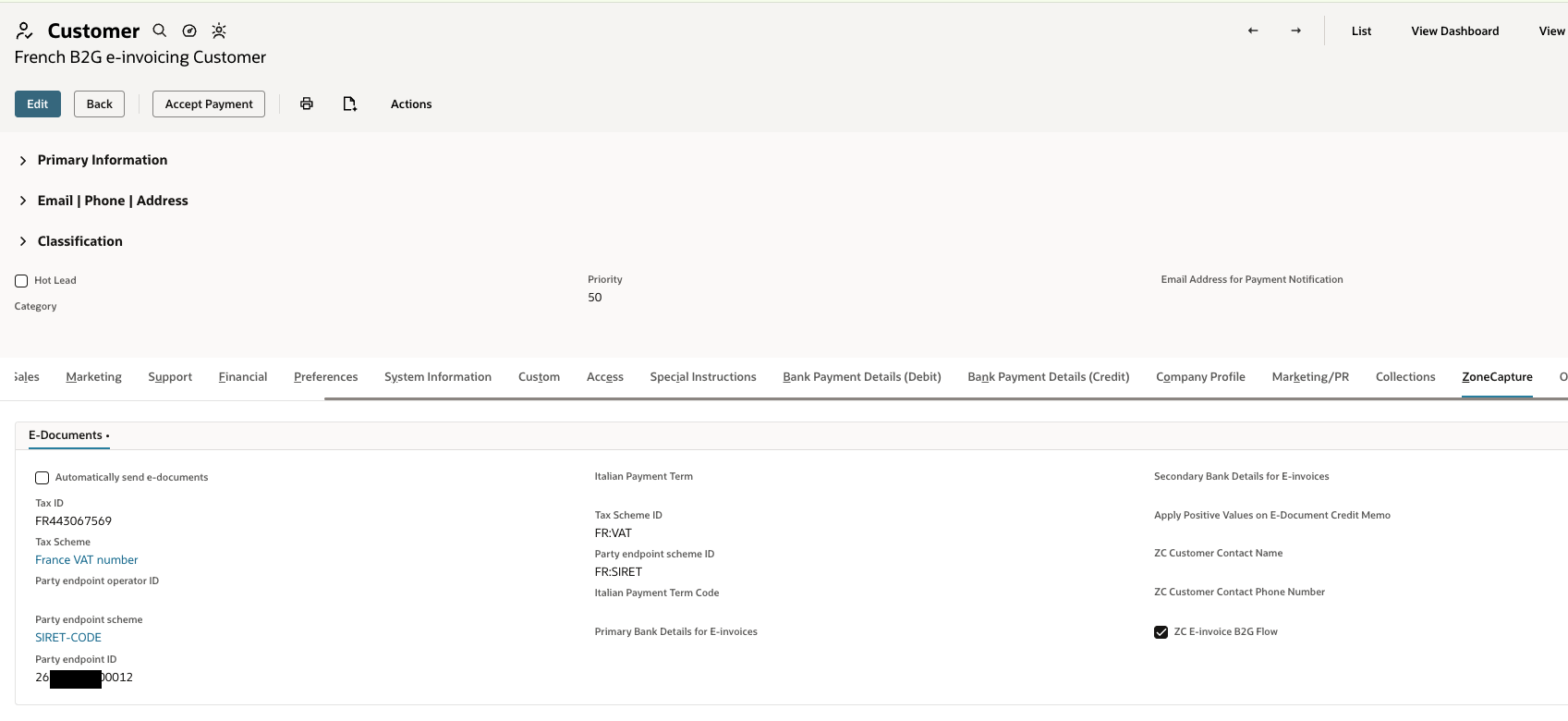
Task: Open the List link
Action: 1361,31
